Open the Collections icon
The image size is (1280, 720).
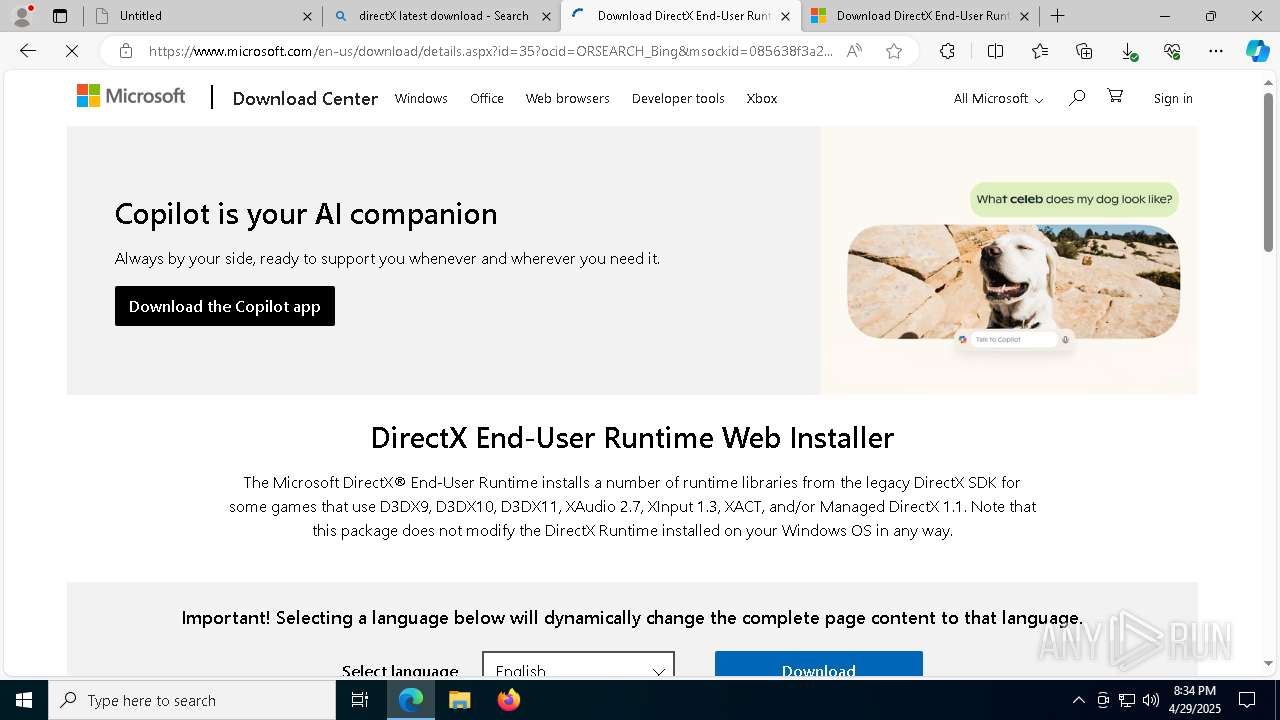point(1084,51)
